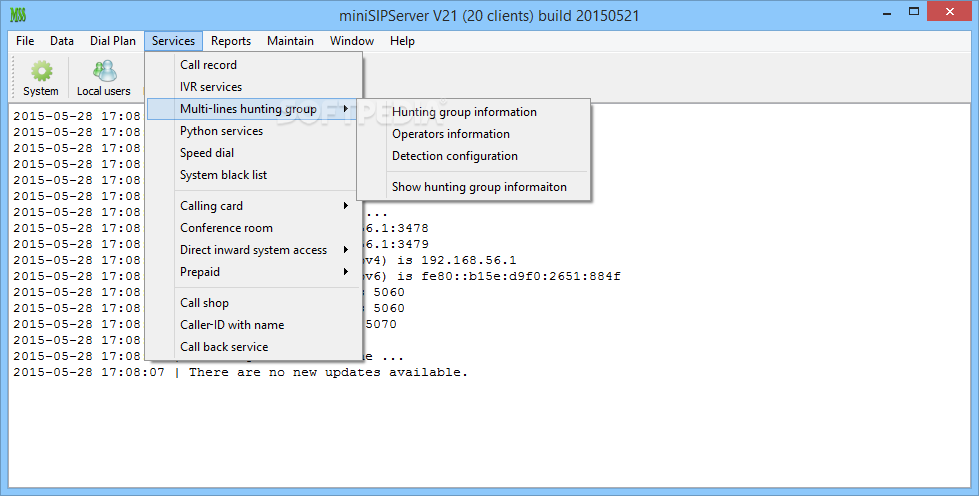Viewport: 979px width, 496px height.
Task: Maximize the miniSIPServer window
Action: pyautogui.click(x=914, y=12)
